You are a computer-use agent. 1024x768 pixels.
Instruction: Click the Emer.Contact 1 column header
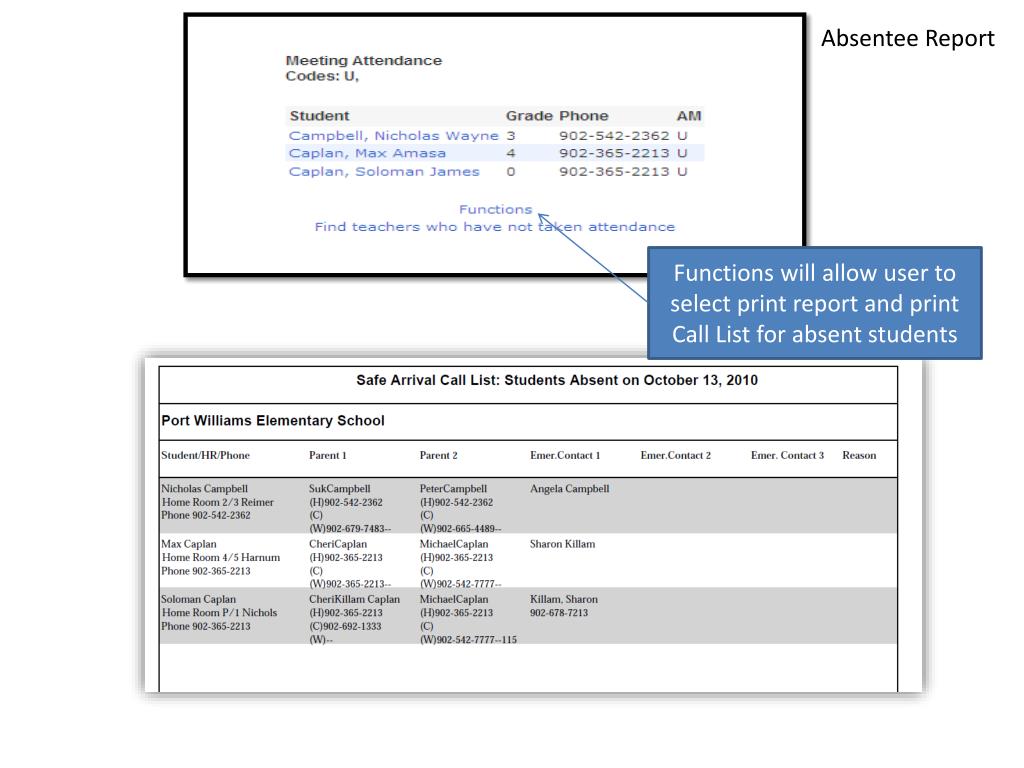click(x=565, y=455)
